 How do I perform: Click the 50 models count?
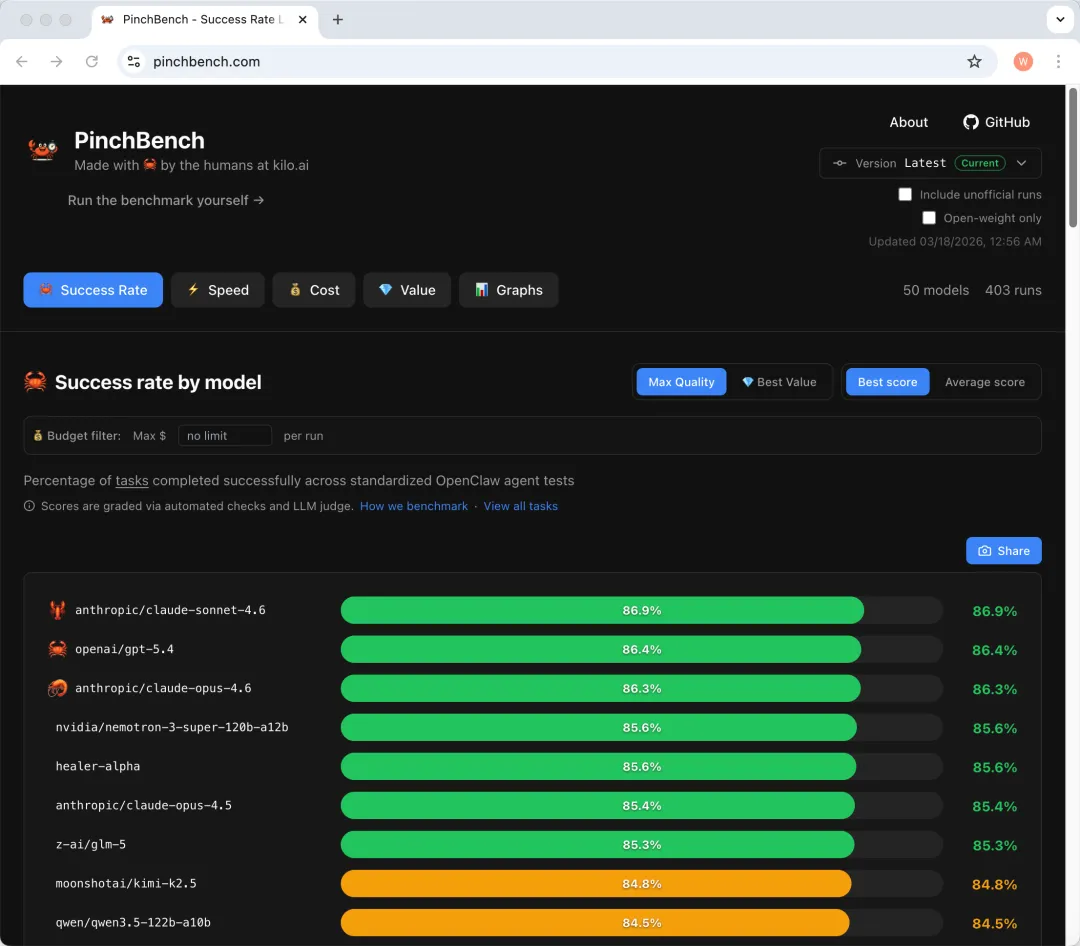click(935, 290)
